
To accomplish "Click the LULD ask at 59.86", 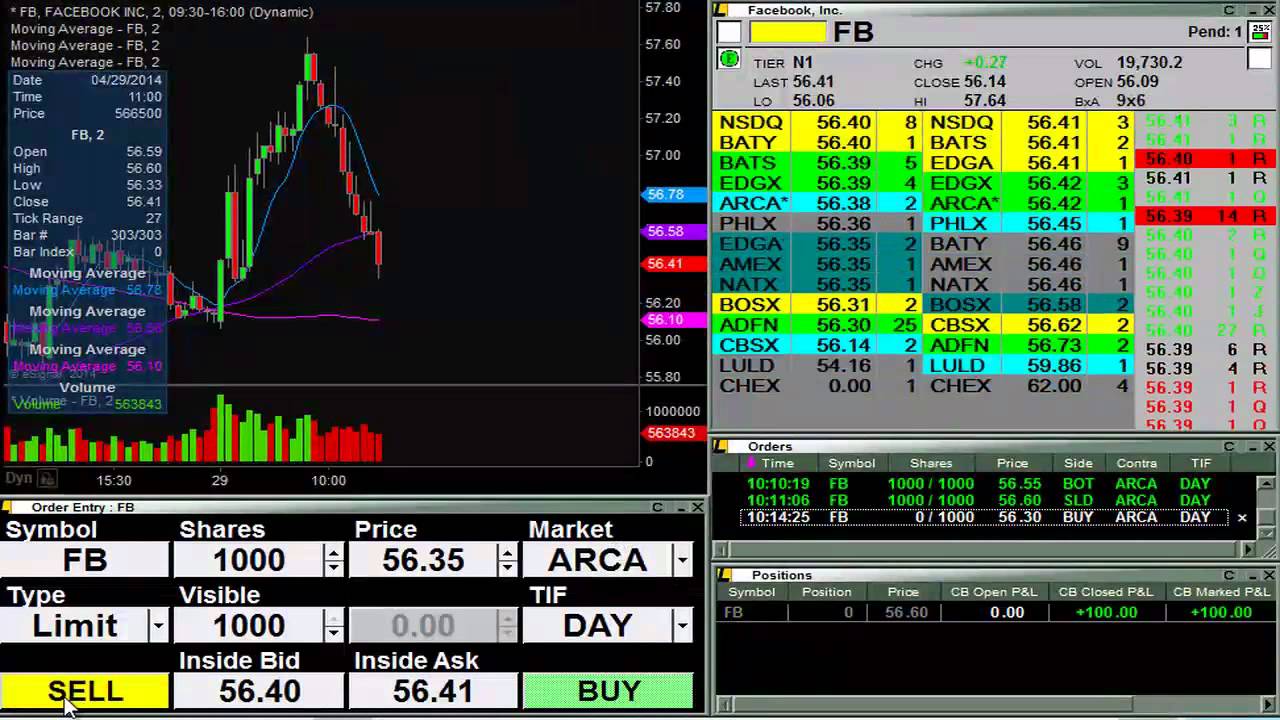I will (x=1030, y=365).
